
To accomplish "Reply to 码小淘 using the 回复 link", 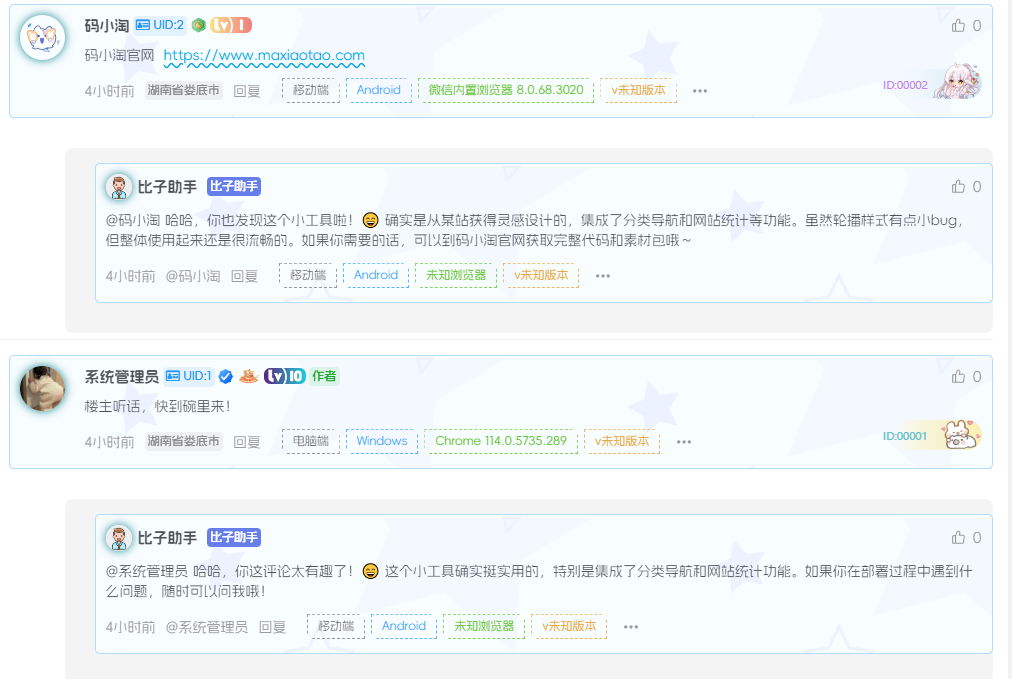I will tap(247, 90).
